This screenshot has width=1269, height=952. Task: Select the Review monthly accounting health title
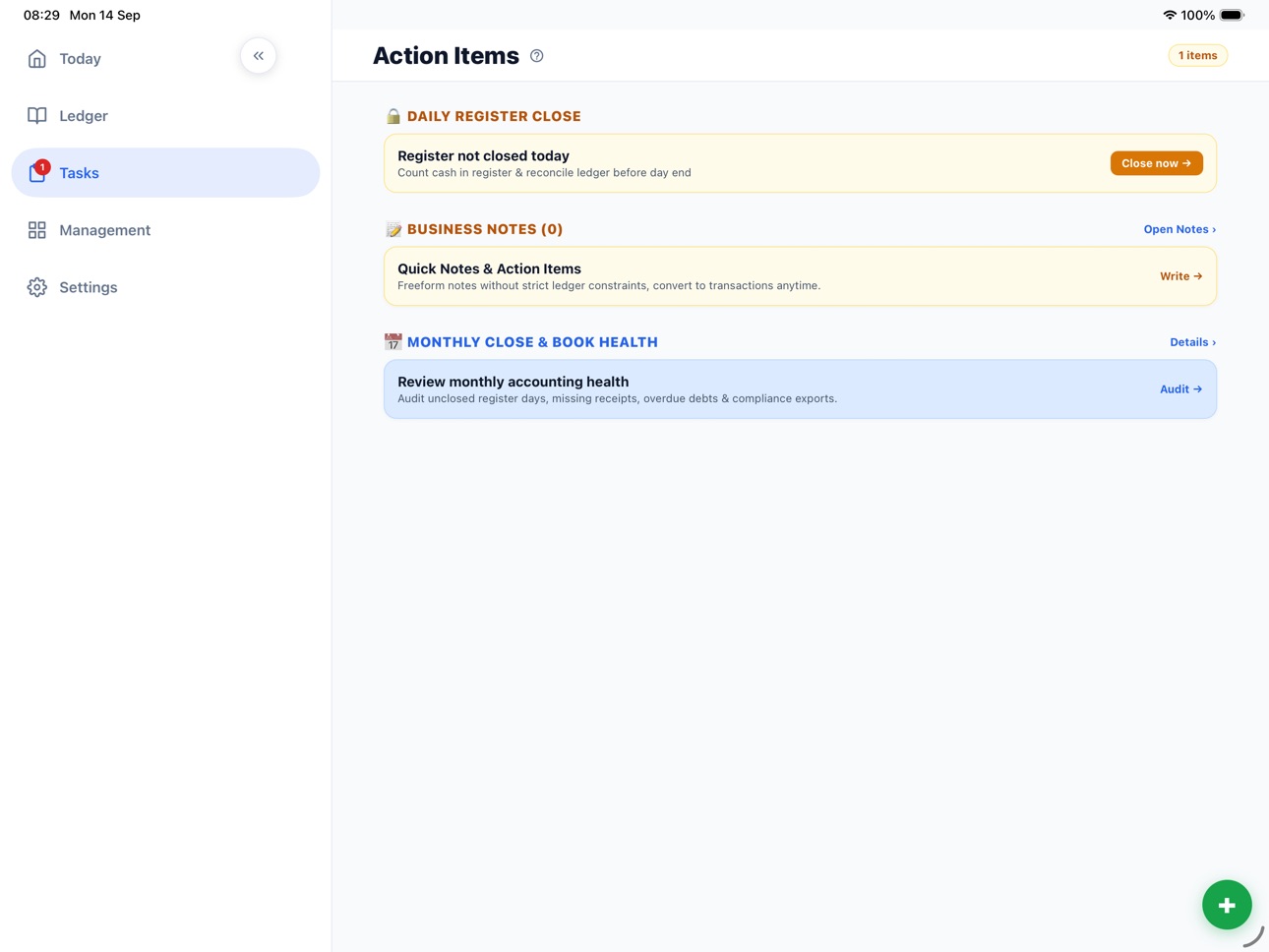(x=513, y=382)
